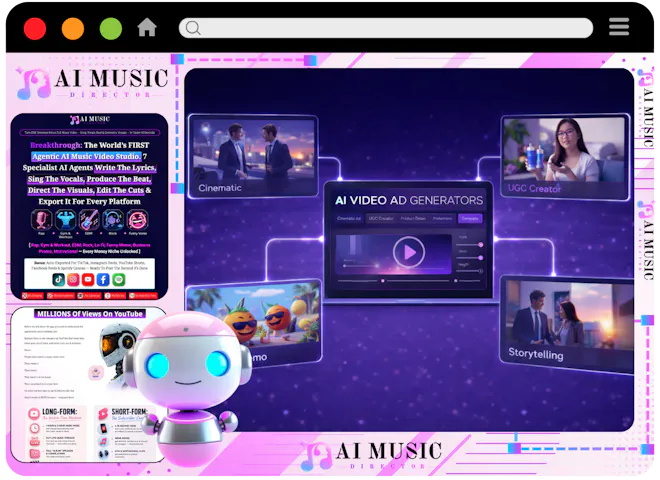Click the green circle window button
The height and width of the screenshot is (480, 660).
(111, 29)
